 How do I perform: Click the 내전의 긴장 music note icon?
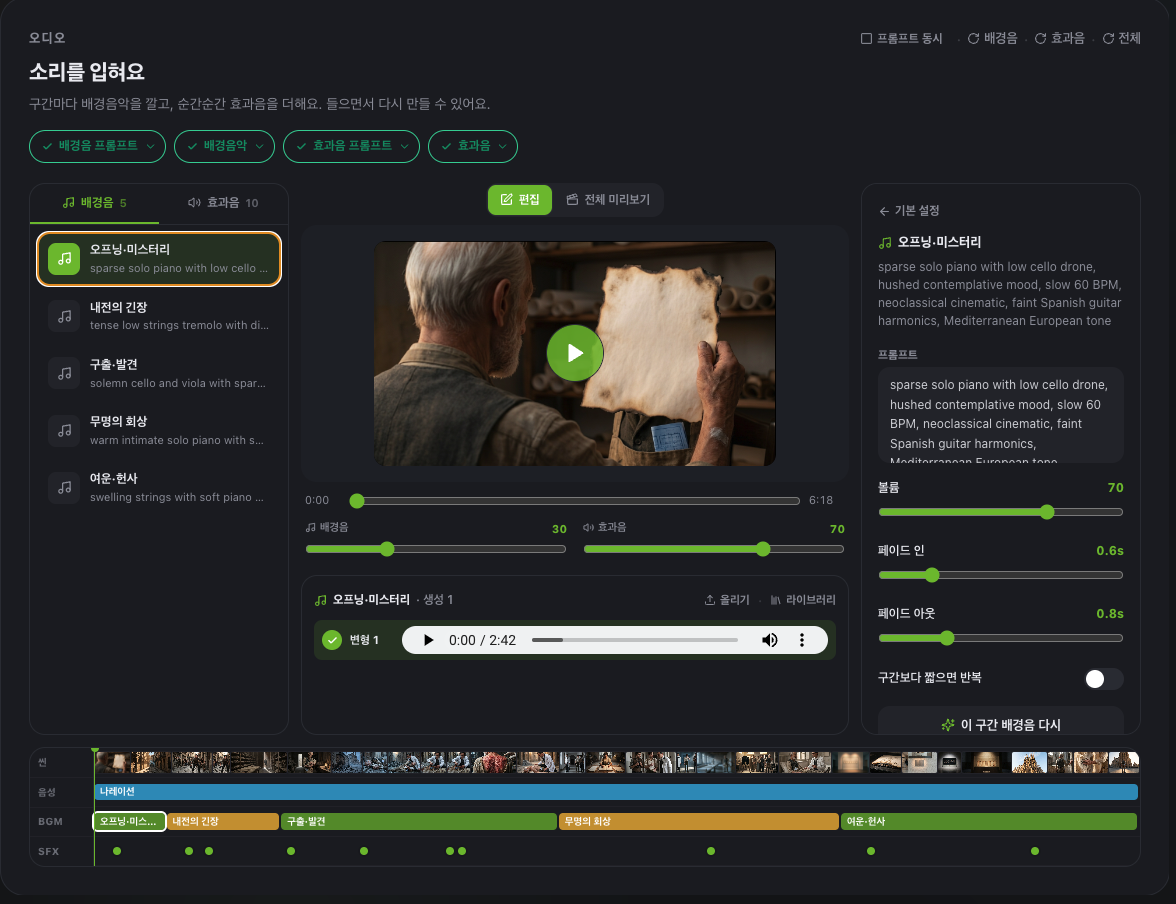coord(64,316)
